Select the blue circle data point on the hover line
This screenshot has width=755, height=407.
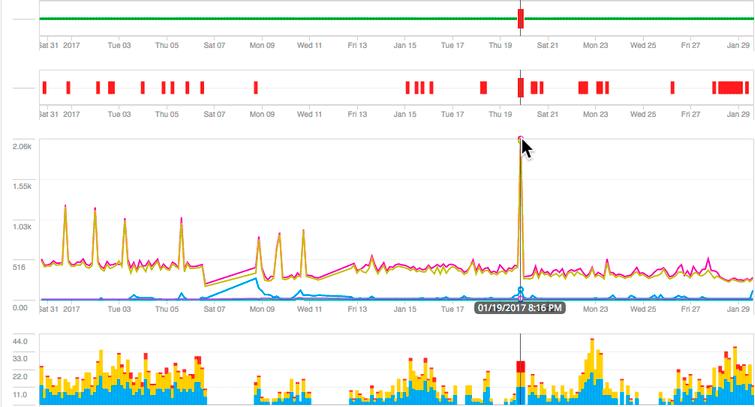[x=521, y=290]
